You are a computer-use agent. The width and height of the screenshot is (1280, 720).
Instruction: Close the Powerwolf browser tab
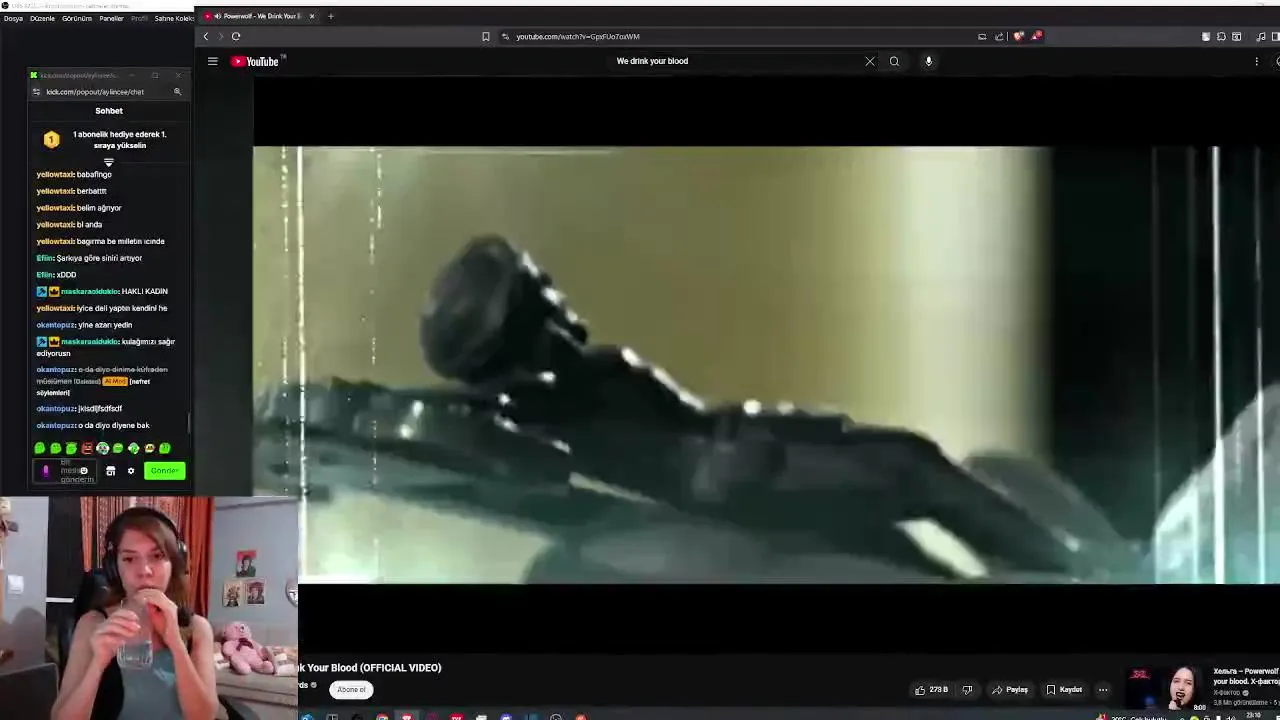312,16
